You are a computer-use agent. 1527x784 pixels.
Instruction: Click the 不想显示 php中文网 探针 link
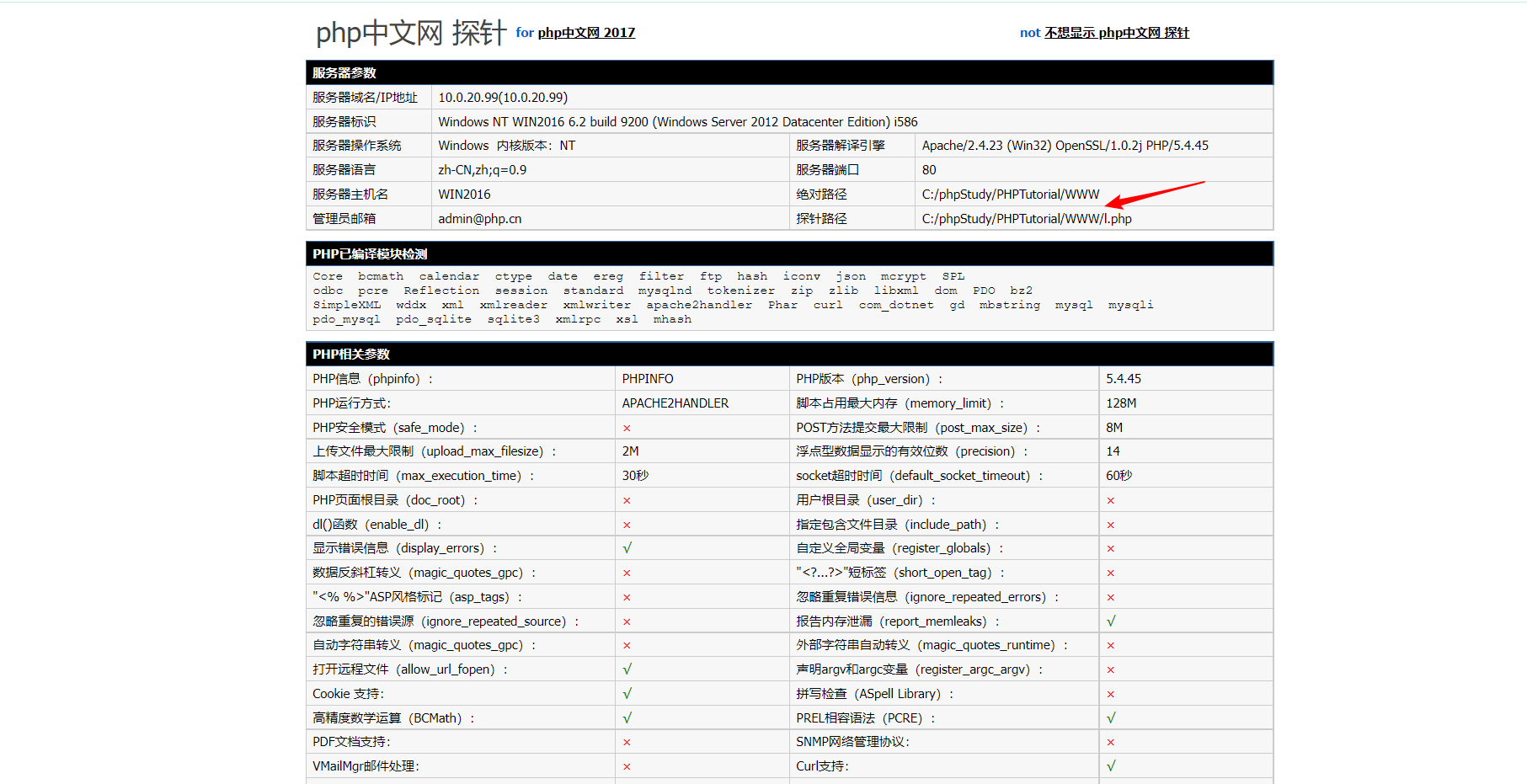1117,33
